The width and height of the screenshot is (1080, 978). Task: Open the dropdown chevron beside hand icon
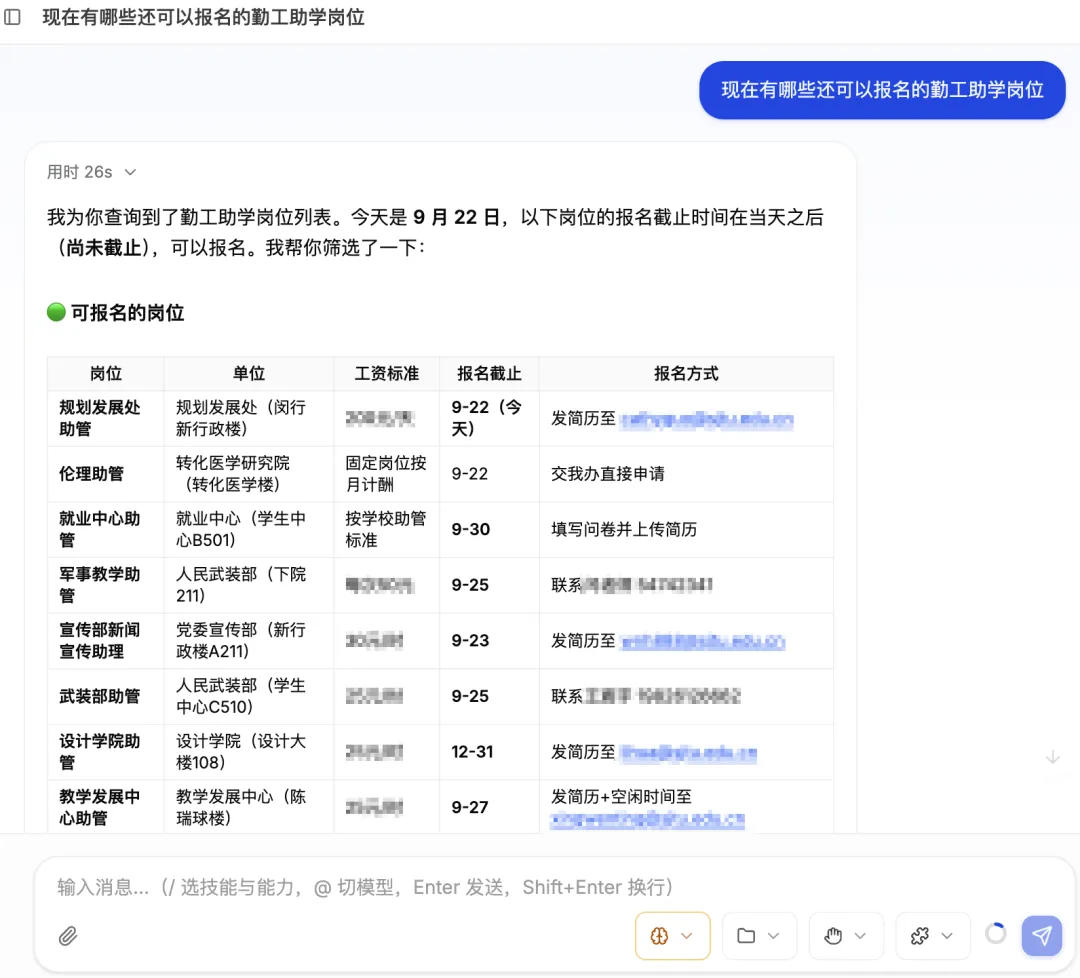pos(860,936)
